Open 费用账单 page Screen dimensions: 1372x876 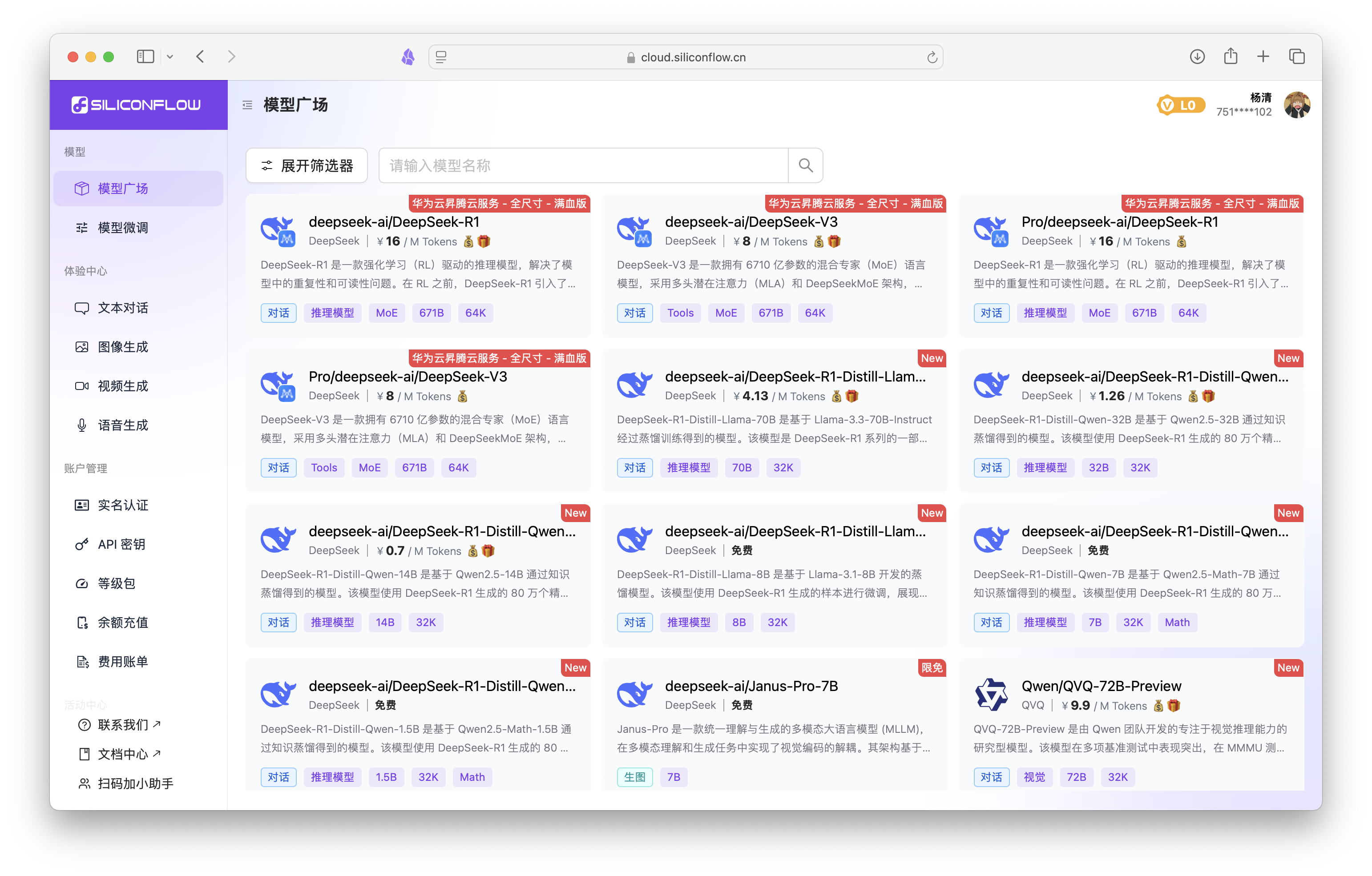[x=138, y=662]
